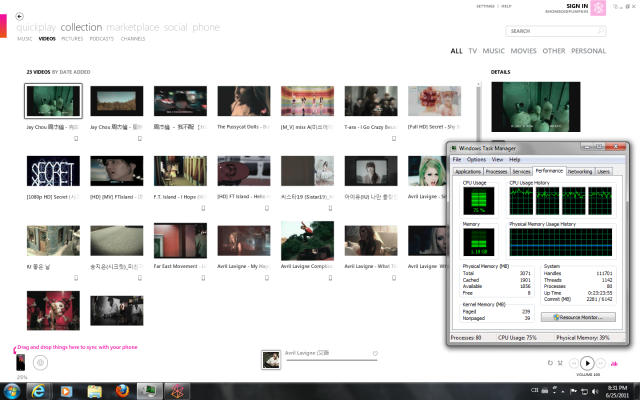Click the Details preview image
Image resolution: width=640 pixels, height=400 pixels.
536,107
